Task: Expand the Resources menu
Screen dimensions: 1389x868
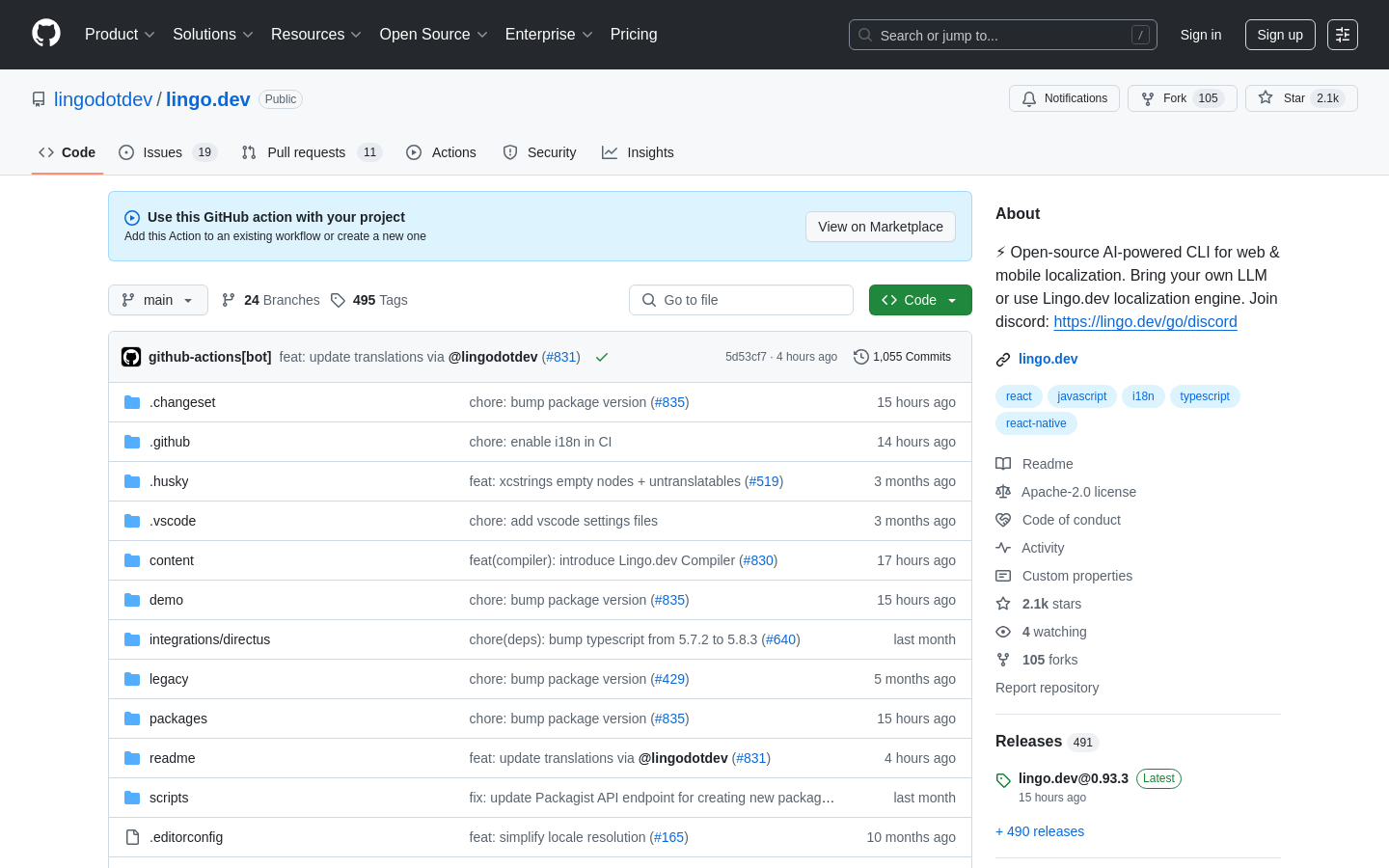Action: point(316,35)
